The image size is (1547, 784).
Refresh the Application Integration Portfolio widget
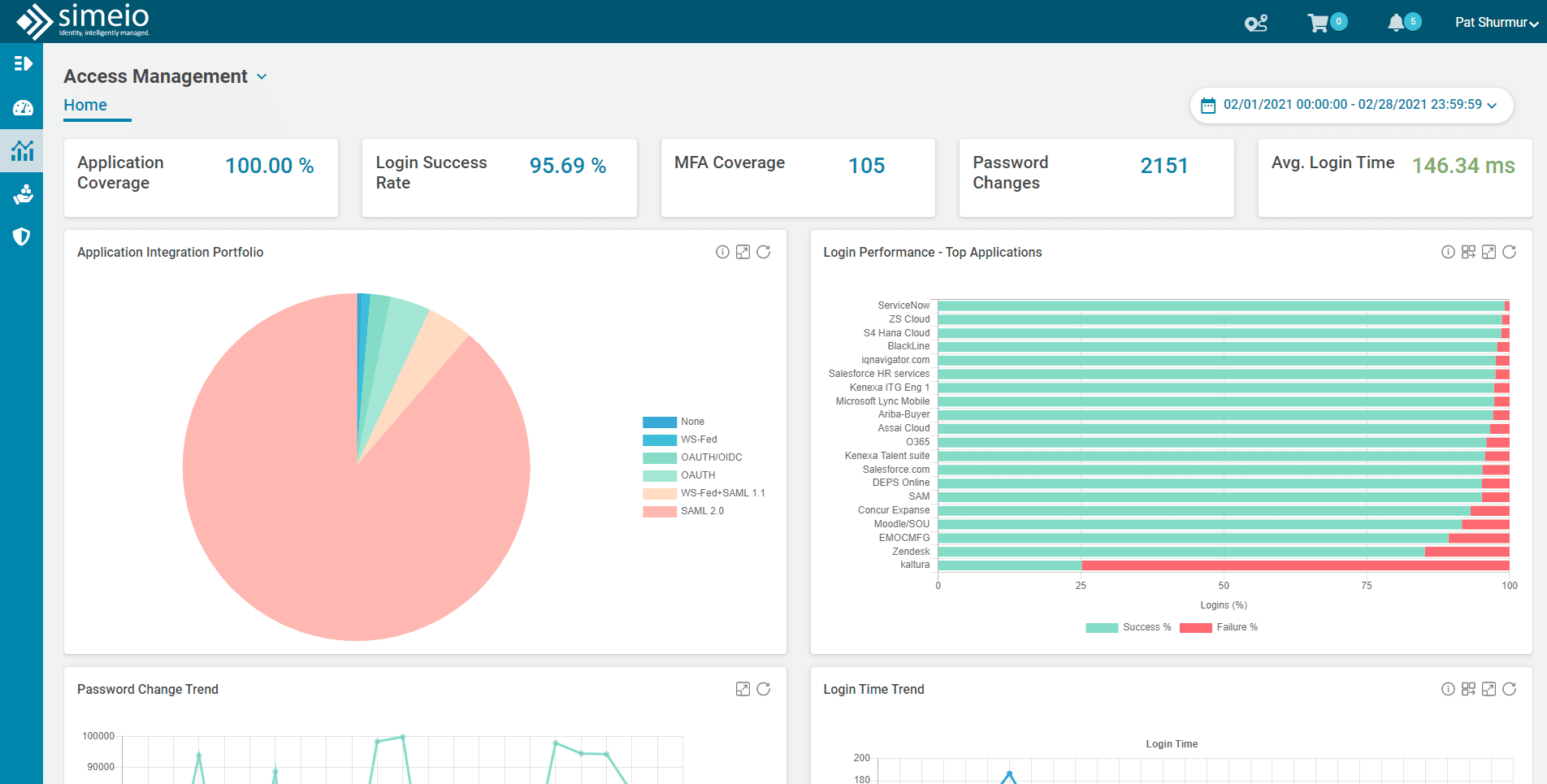coord(763,252)
